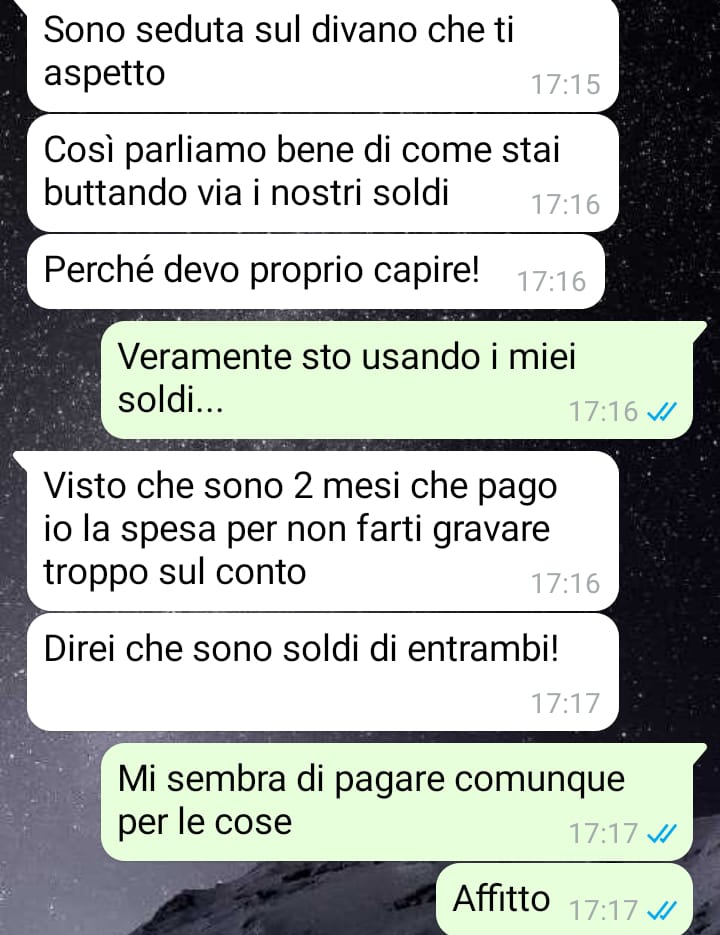Click the 'Perché devo proprio capire!' bubble
The width and height of the screenshot is (720, 935).
click(316, 271)
